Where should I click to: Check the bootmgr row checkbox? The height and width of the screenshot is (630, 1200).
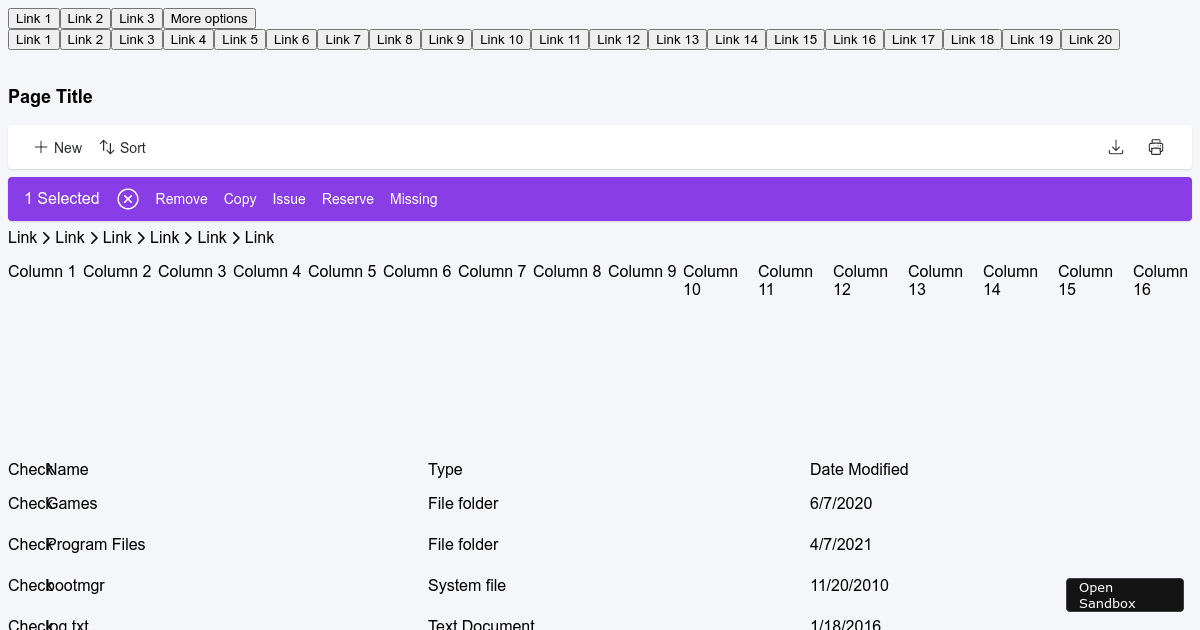[x=28, y=585]
